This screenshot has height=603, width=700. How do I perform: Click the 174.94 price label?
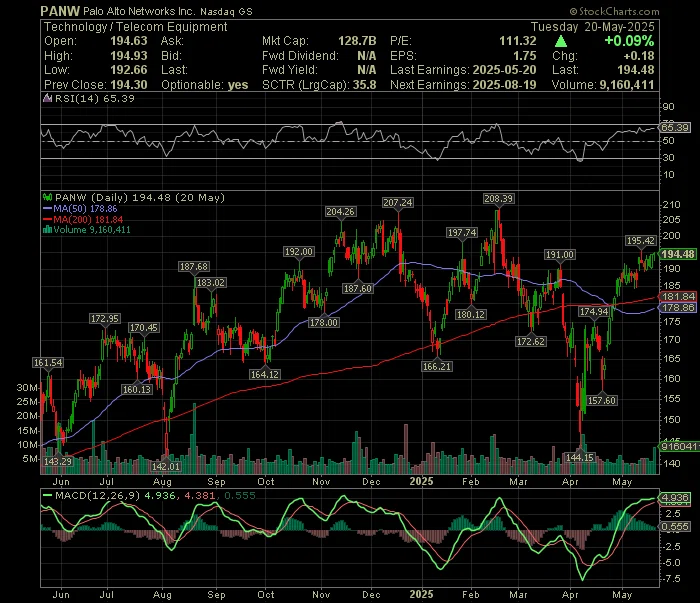coord(594,312)
